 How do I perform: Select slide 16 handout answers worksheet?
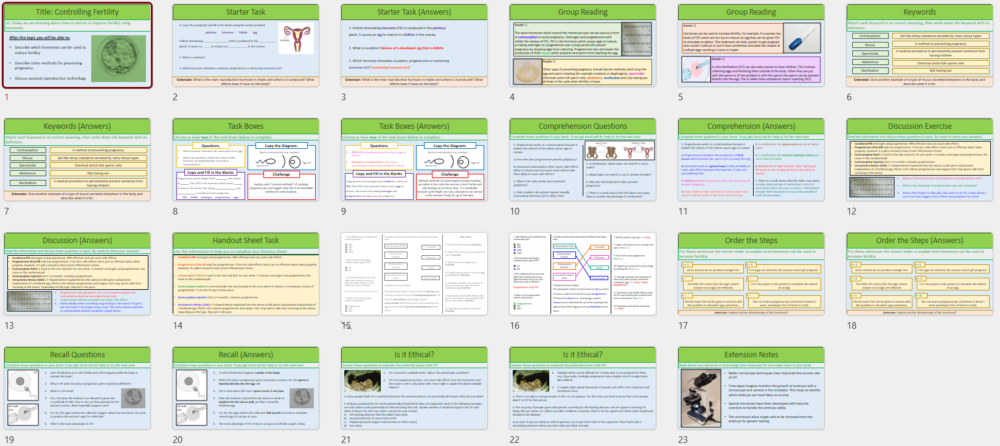[583, 274]
